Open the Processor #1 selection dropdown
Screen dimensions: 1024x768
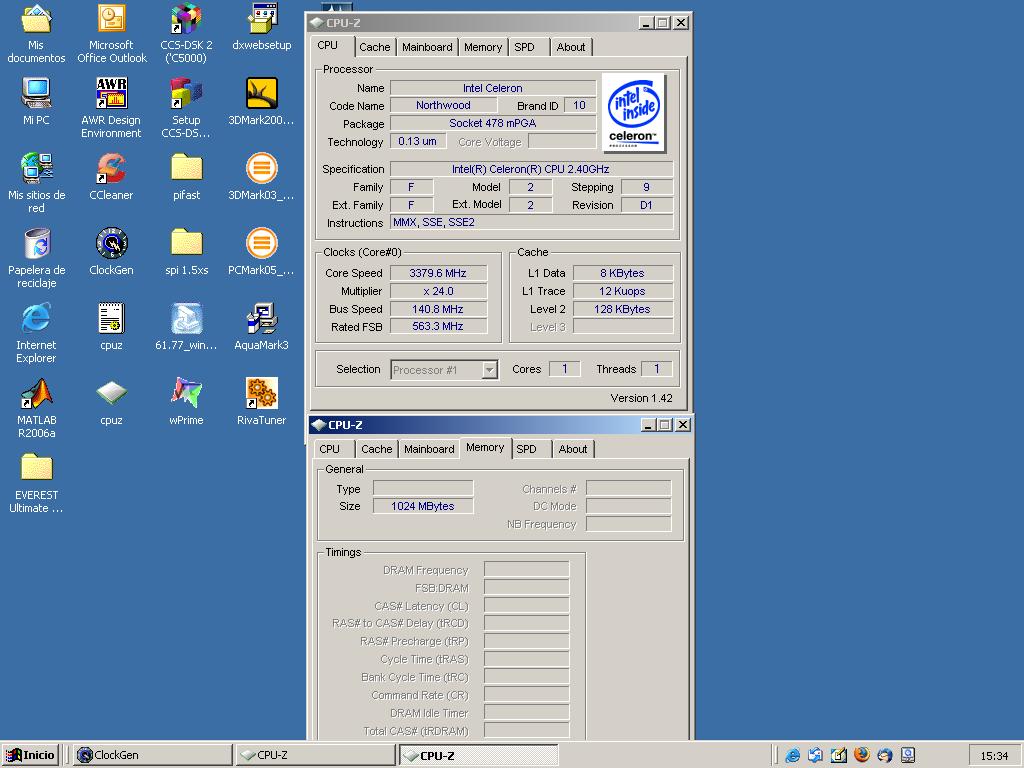pyautogui.click(x=444, y=370)
